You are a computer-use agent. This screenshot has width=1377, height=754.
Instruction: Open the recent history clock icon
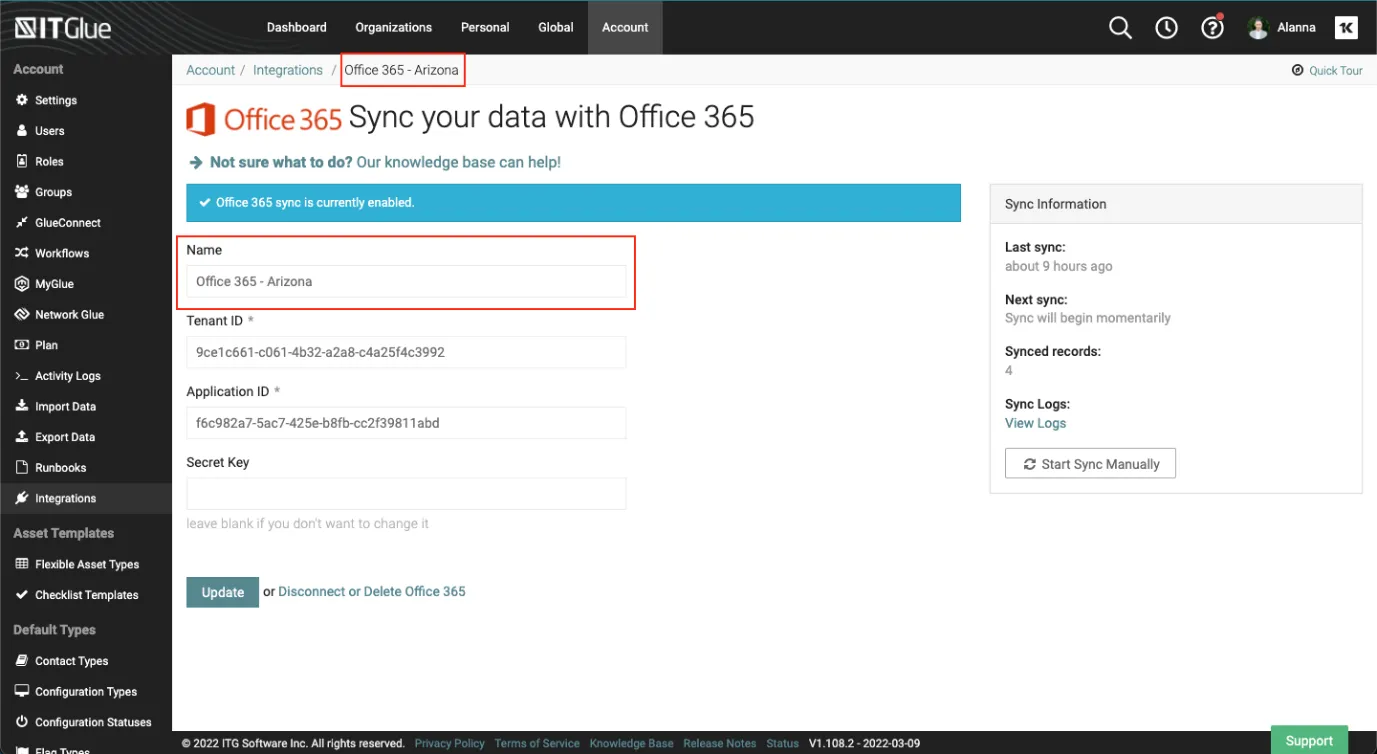click(1166, 28)
